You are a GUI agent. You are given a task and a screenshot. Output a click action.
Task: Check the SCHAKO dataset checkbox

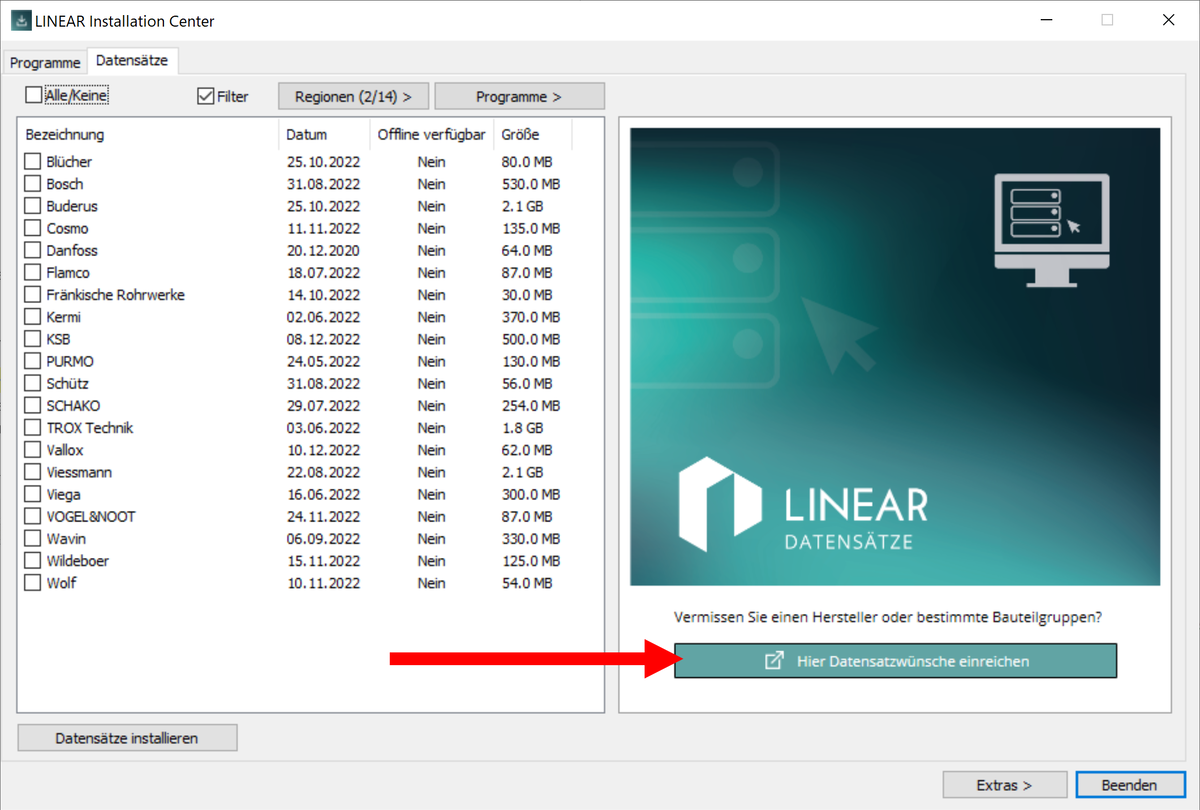[x=33, y=405]
